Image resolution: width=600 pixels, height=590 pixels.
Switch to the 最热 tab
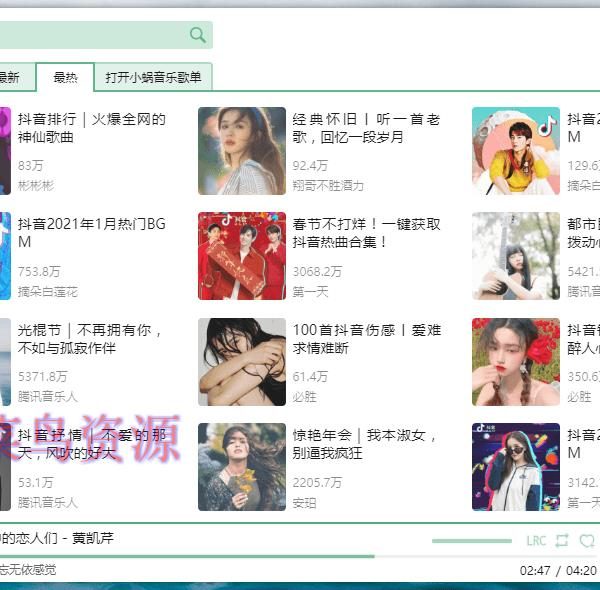point(65,77)
